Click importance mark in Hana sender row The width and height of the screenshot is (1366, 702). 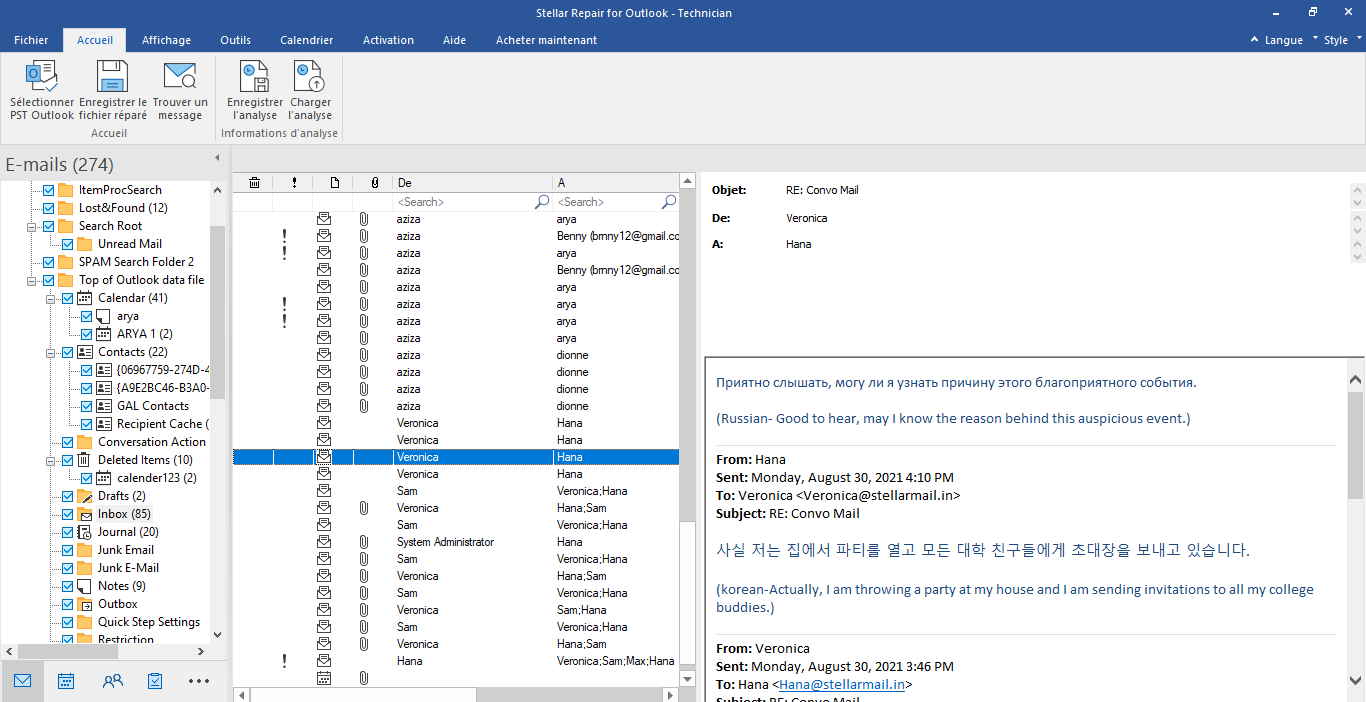284,661
